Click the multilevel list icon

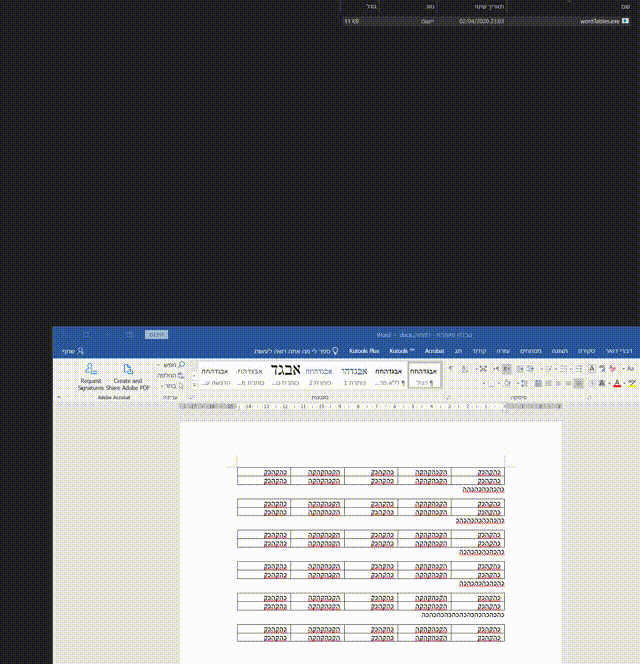tap(548, 369)
